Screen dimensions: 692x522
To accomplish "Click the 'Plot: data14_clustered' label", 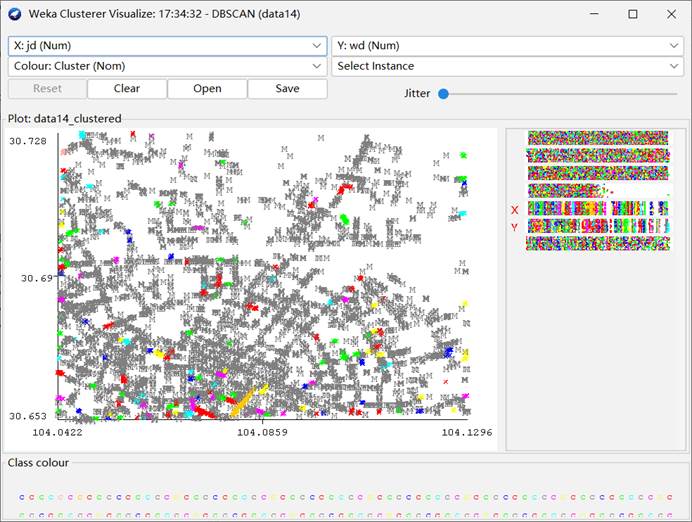I will pyautogui.click(x=65, y=119).
